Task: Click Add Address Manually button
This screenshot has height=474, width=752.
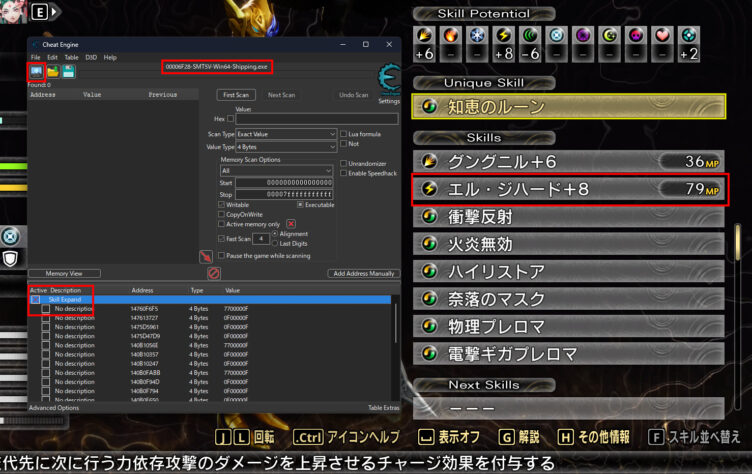Action: [x=363, y=273]
